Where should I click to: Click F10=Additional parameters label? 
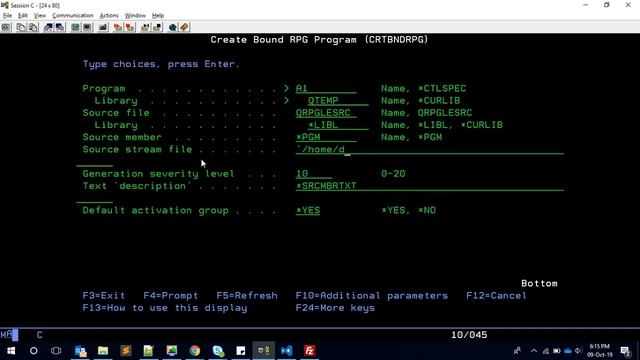pos(371,296)
